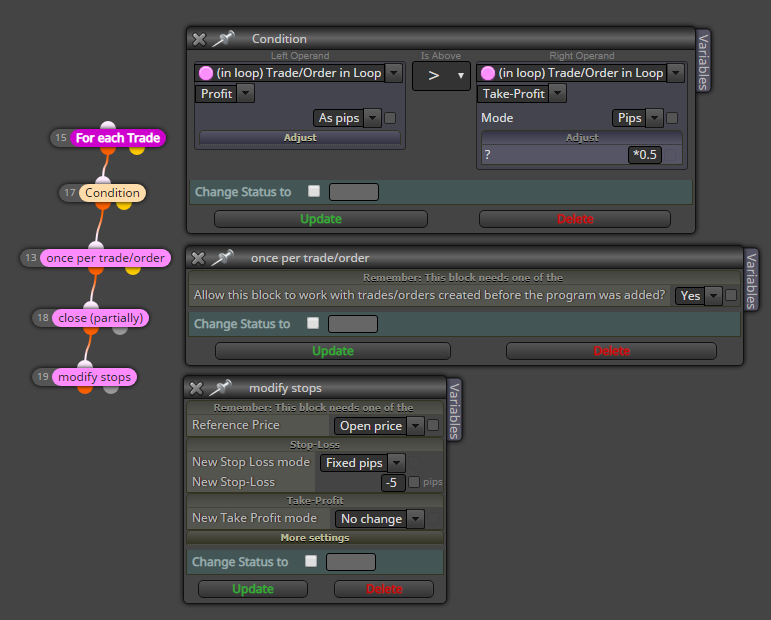The height and width of the screenshot is (620, 771).
Task: Open Variables tab of modify stops panel
Action: pos(454,410)
